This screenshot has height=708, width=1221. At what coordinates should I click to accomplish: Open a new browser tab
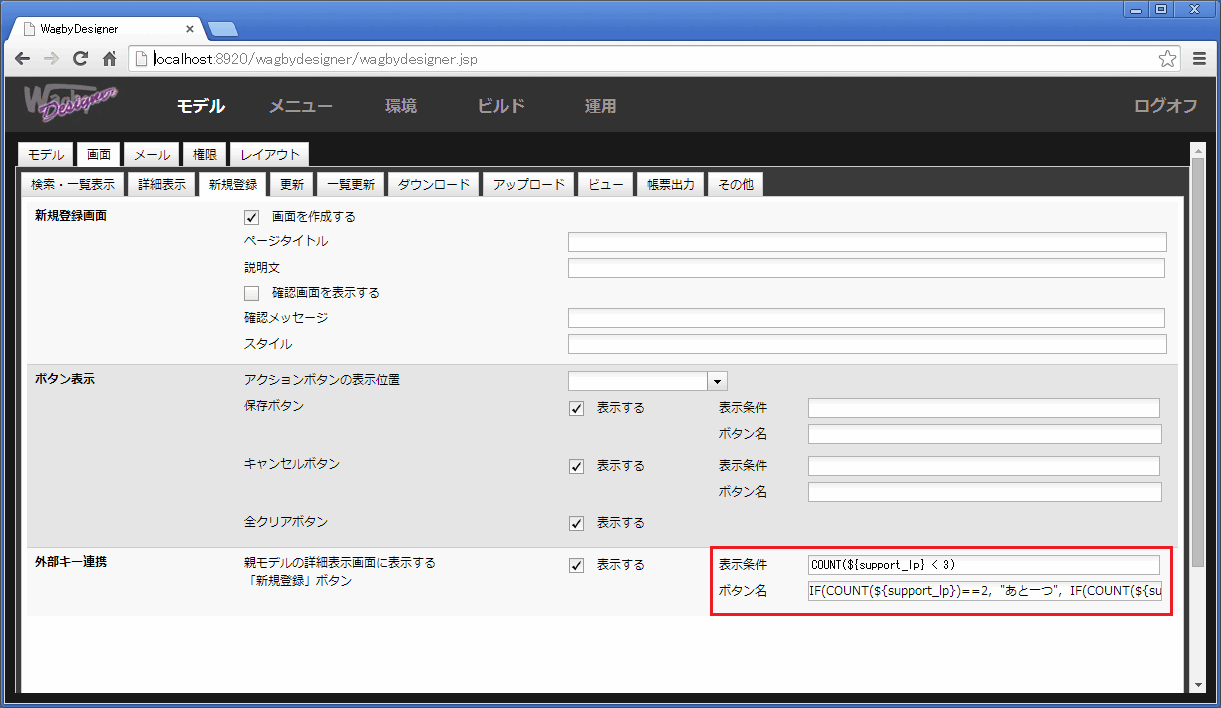coord(222,28)
